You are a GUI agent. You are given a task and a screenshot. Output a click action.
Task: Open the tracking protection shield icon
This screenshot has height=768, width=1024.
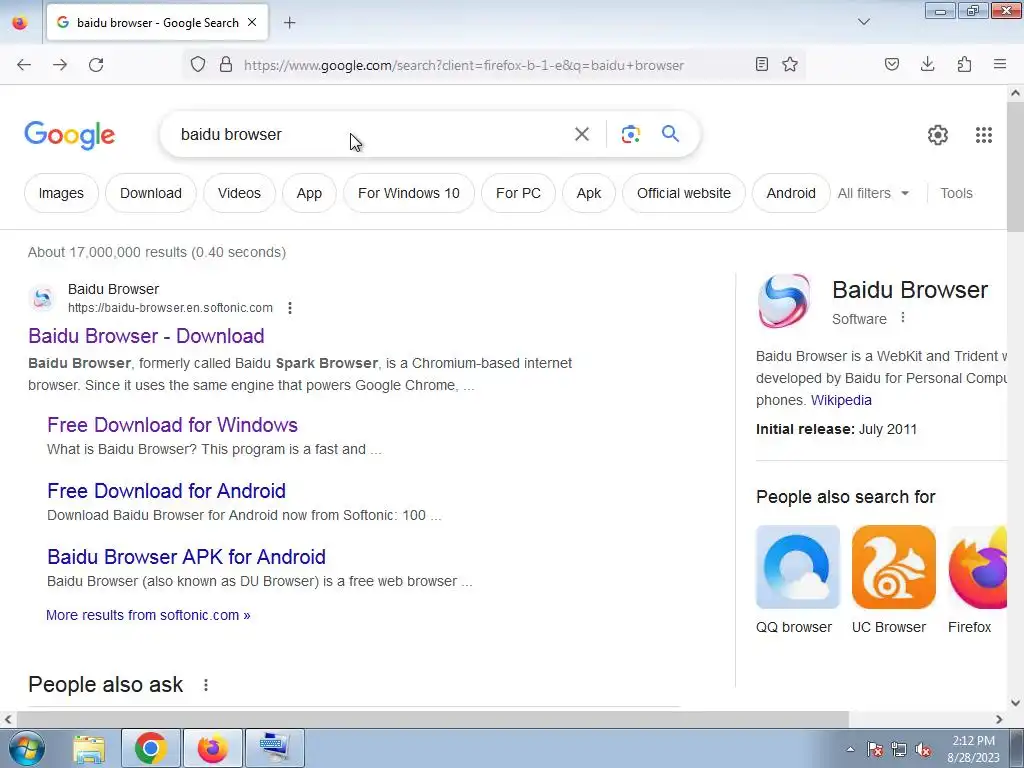[198, 65]
